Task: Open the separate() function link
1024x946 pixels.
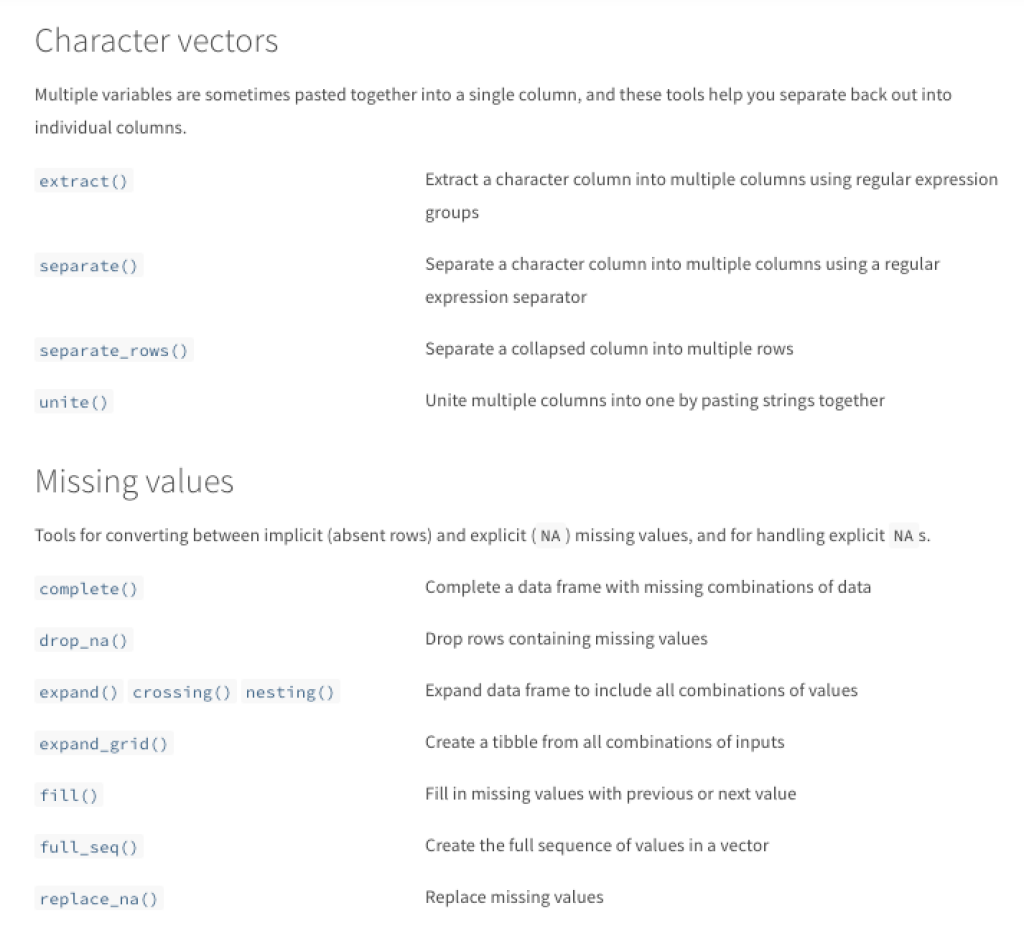Action: (x=89, y=266)
